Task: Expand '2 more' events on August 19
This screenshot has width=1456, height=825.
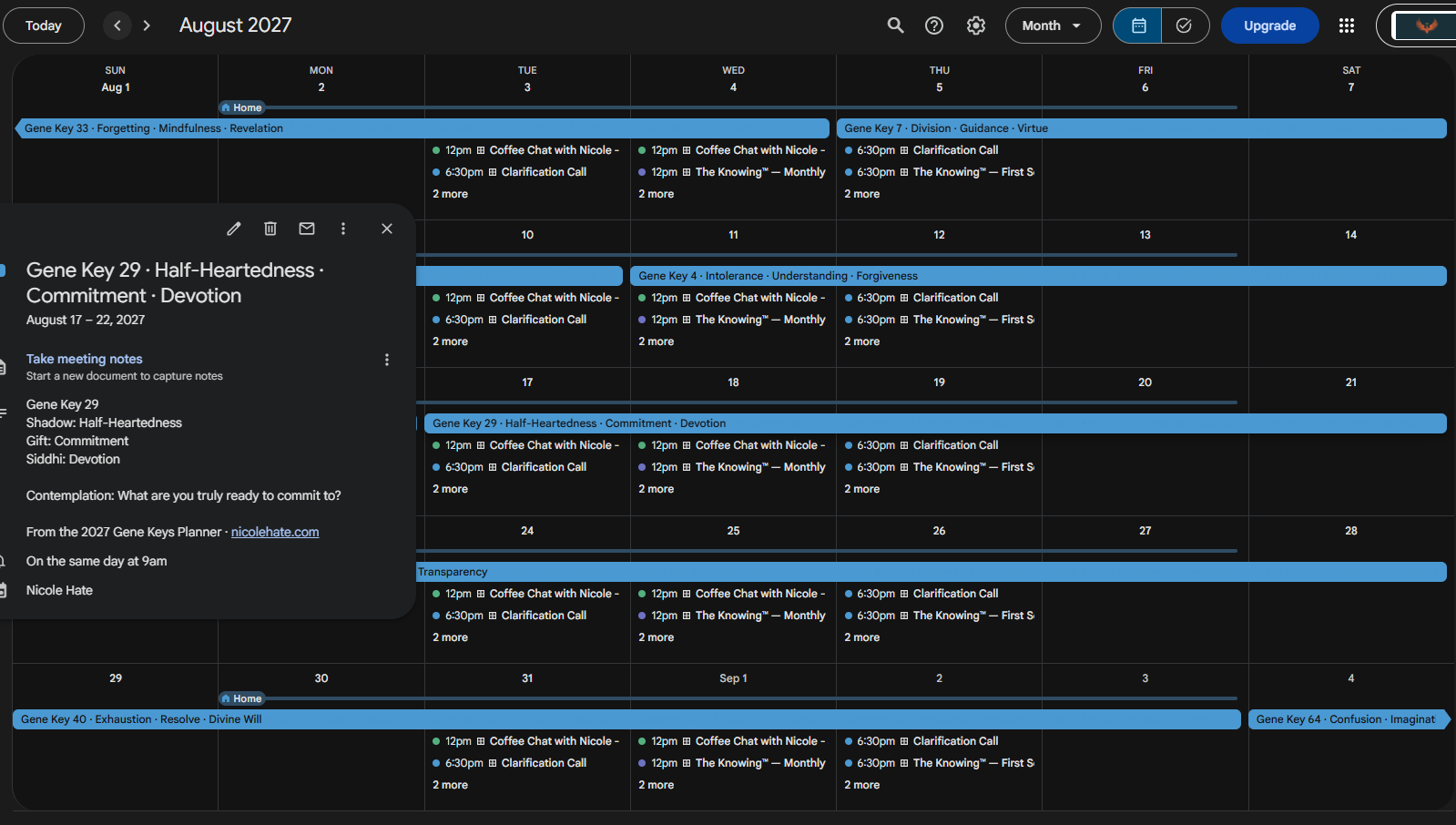Action: [x=861, y=489]
